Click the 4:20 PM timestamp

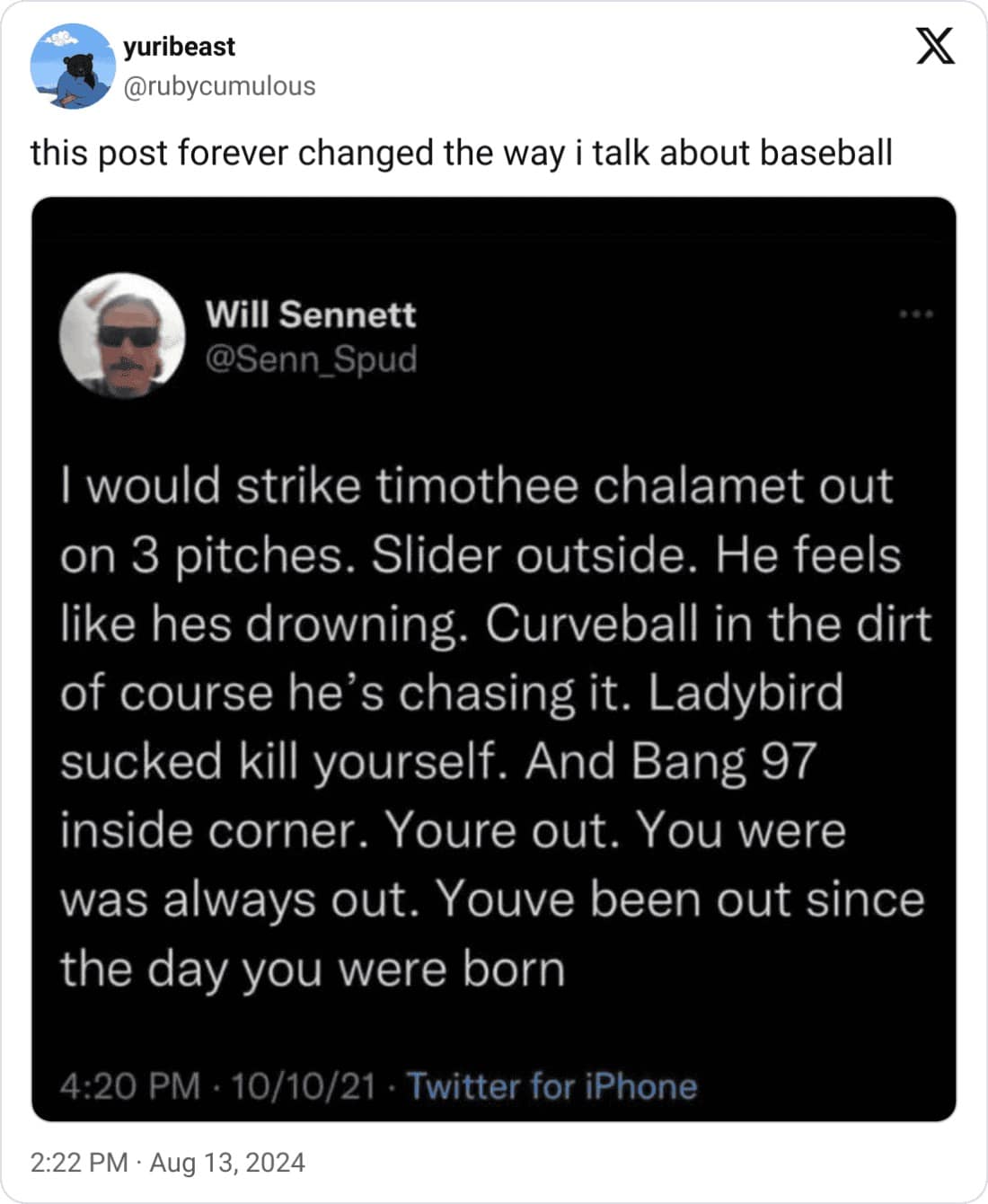coord(129,1086)
